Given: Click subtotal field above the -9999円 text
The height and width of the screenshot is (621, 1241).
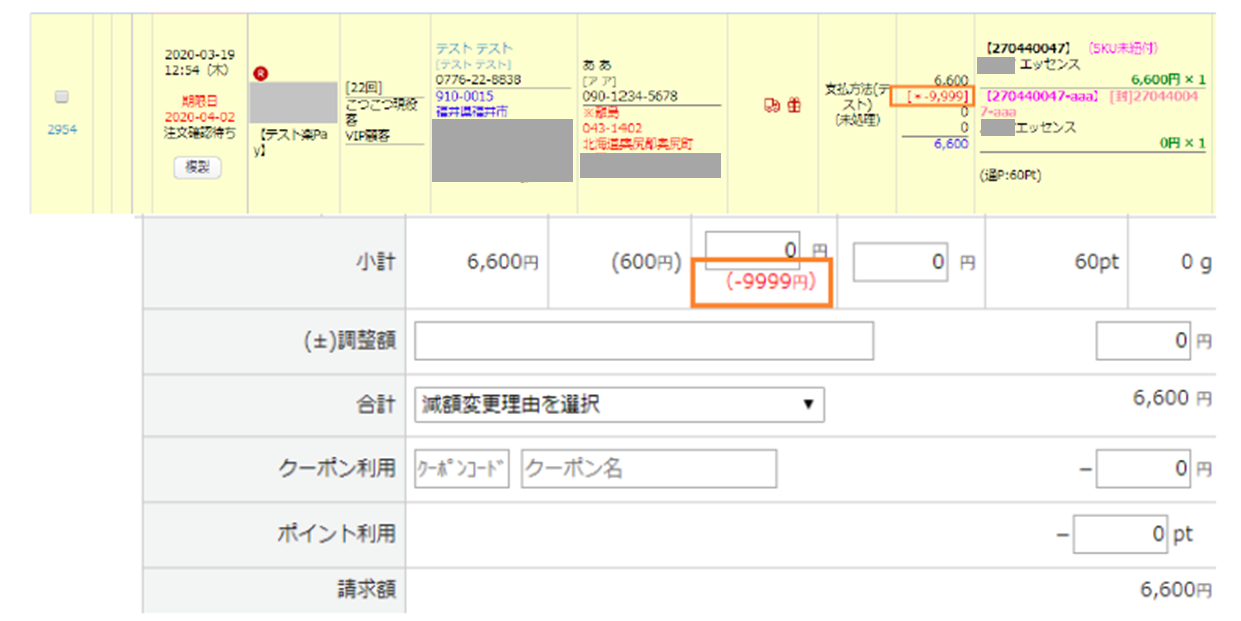Looking at the screenshot, I should point(752,250).
